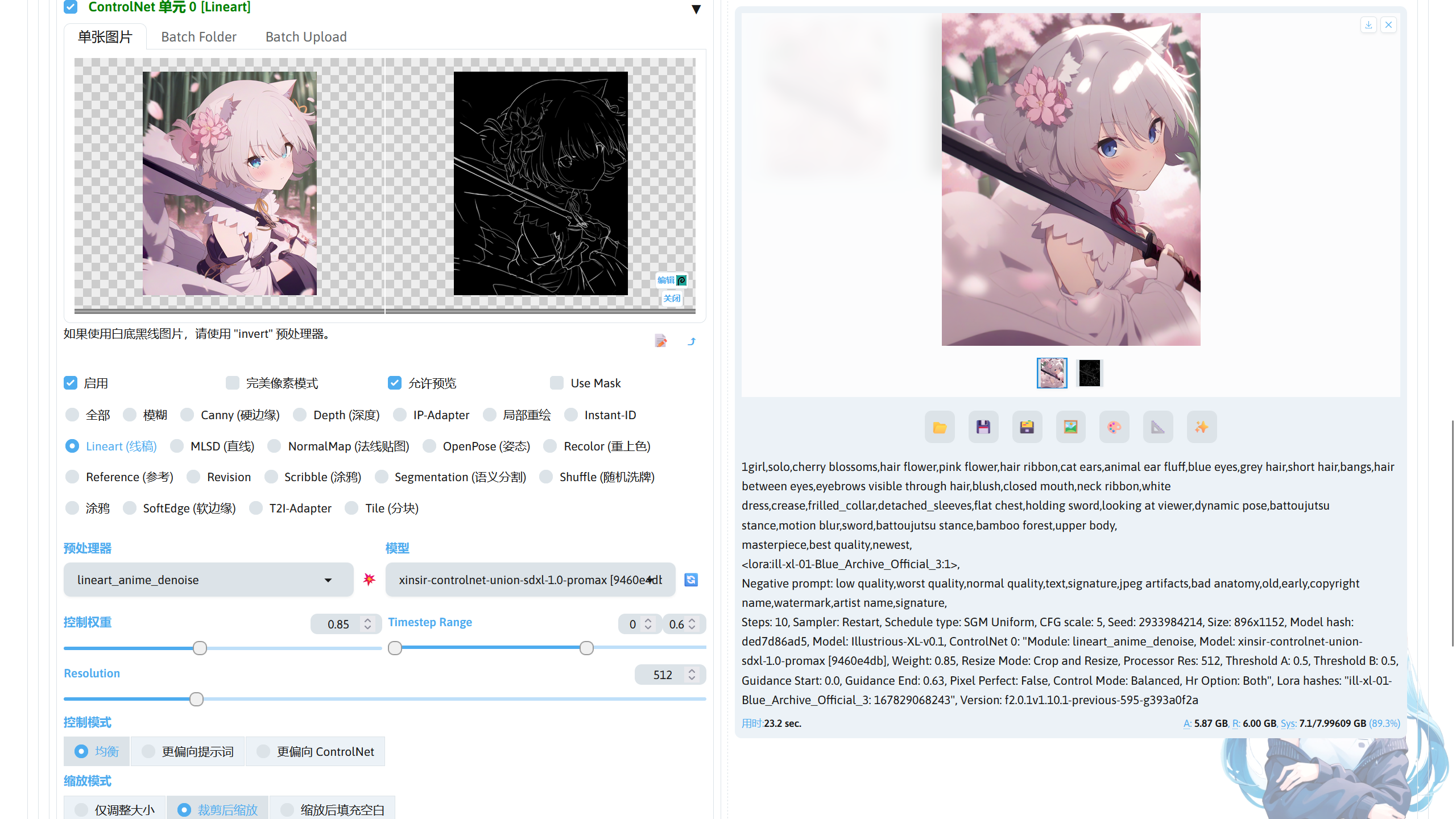
Task: Download the generated image in gallery
Action: pos(1368,25)
